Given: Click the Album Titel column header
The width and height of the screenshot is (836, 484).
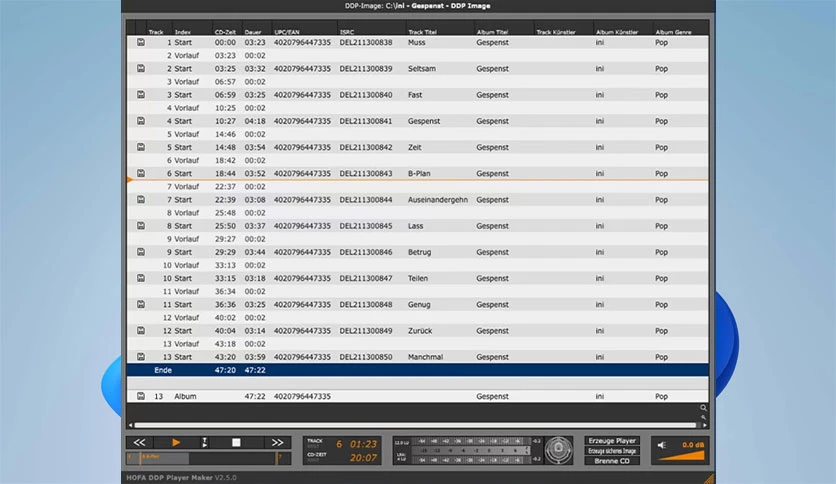Looking at the screenshot, I should tap(492, 32).
